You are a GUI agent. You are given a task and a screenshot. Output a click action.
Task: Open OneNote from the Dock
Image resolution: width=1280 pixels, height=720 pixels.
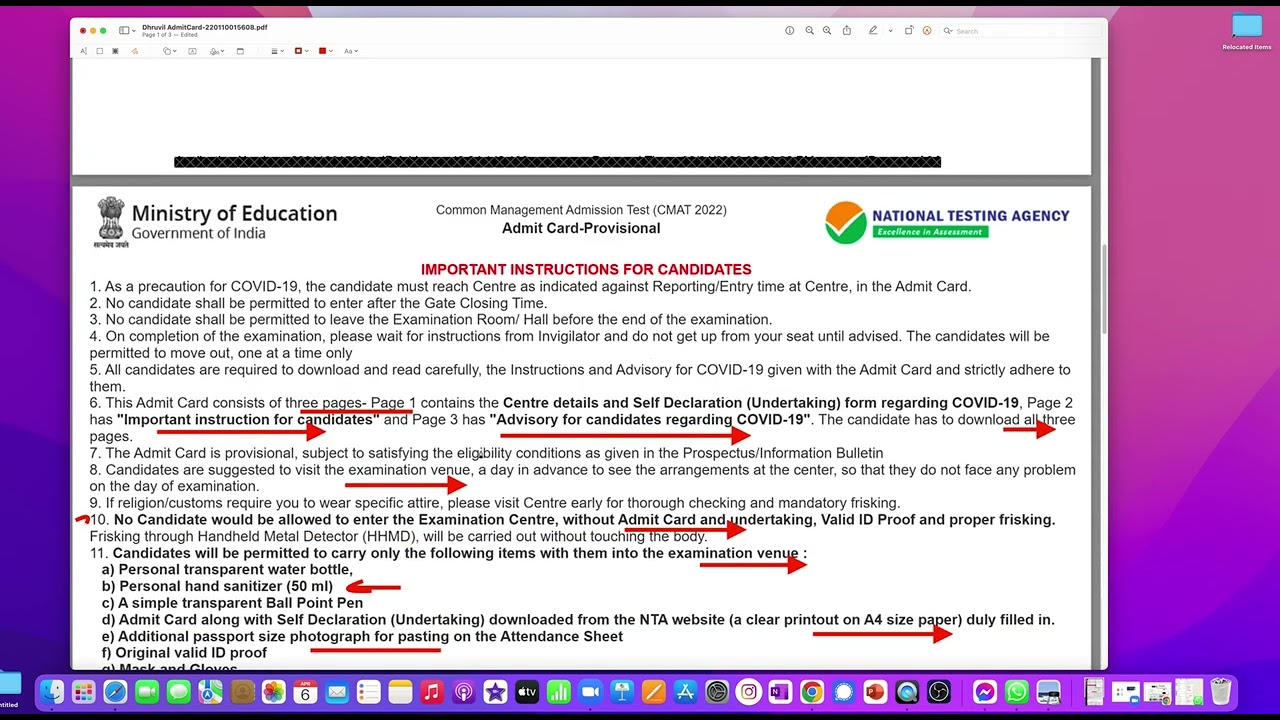(x=780, y=692)
